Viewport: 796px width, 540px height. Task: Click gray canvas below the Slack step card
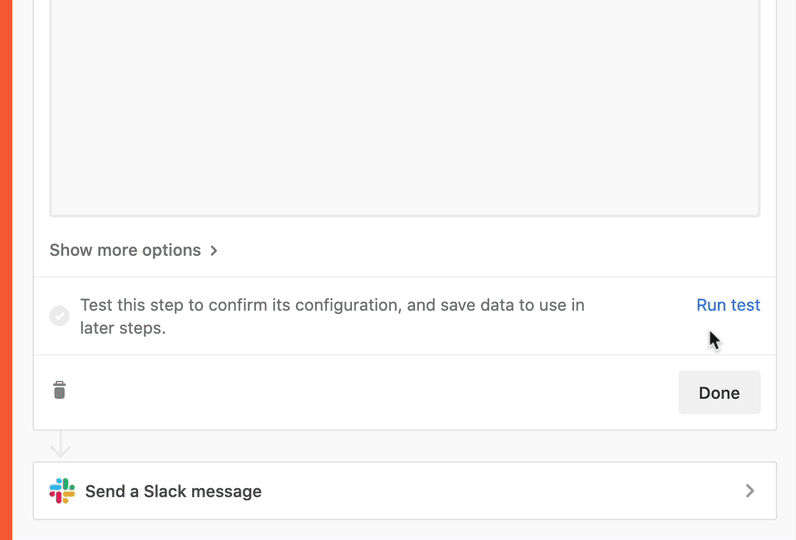pyautogui.click(x=404, y=530)
